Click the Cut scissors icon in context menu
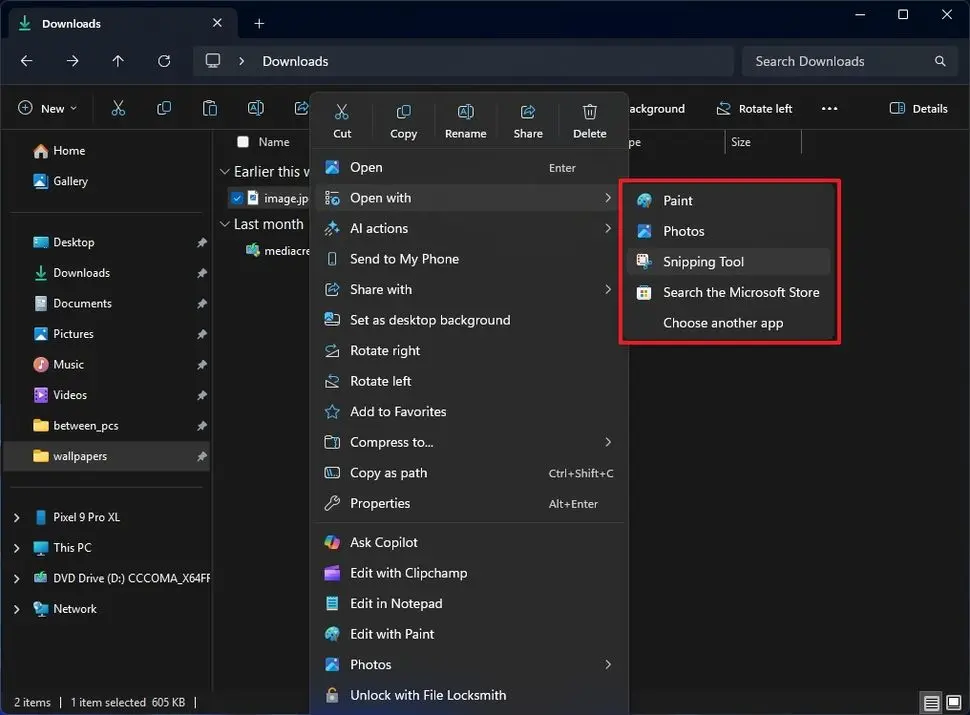 point(342,112)
